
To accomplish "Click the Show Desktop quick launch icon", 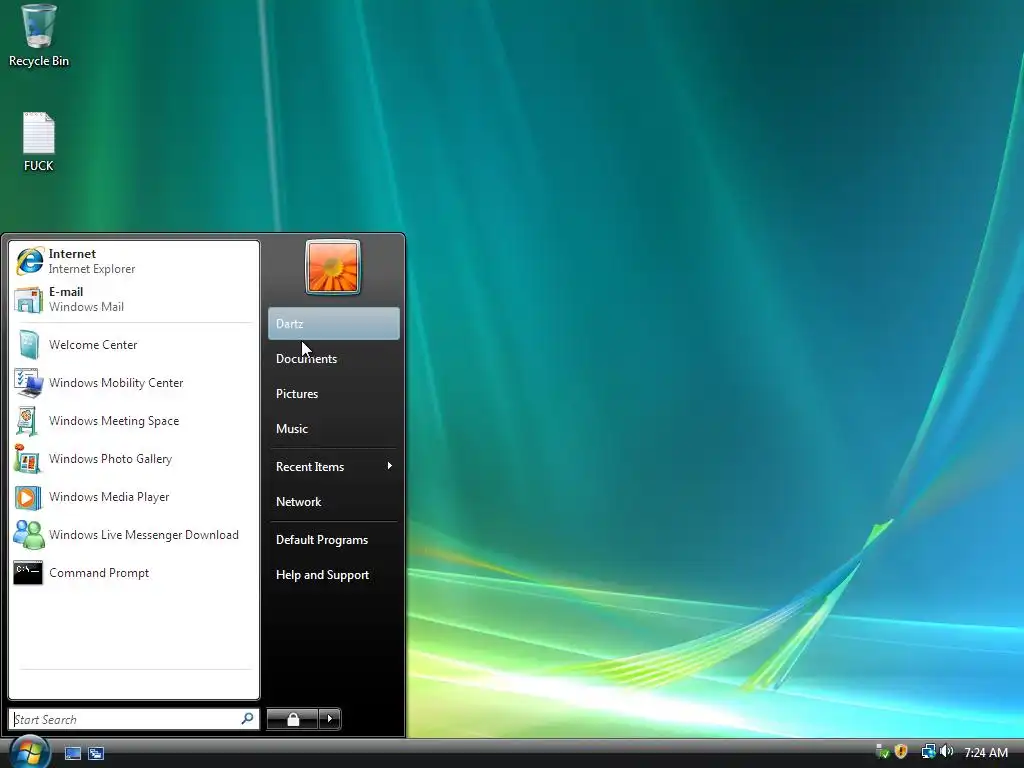I will click(x=73, y=753).
